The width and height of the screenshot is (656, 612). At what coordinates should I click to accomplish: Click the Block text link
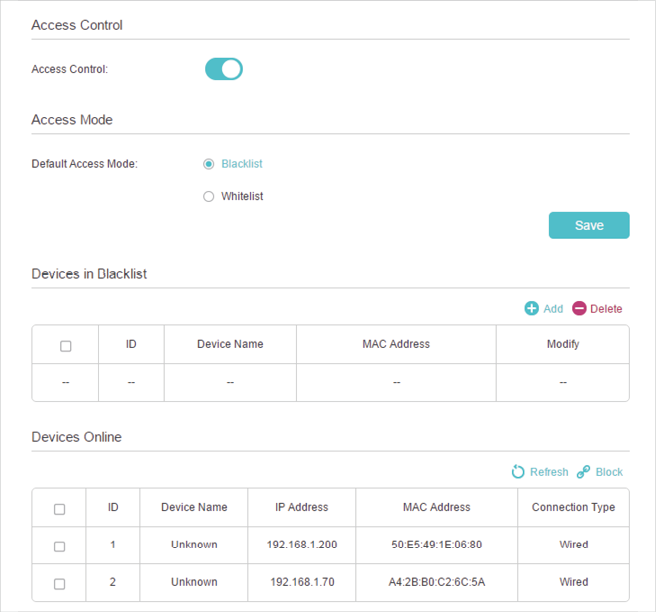click(x=609, y=472)
